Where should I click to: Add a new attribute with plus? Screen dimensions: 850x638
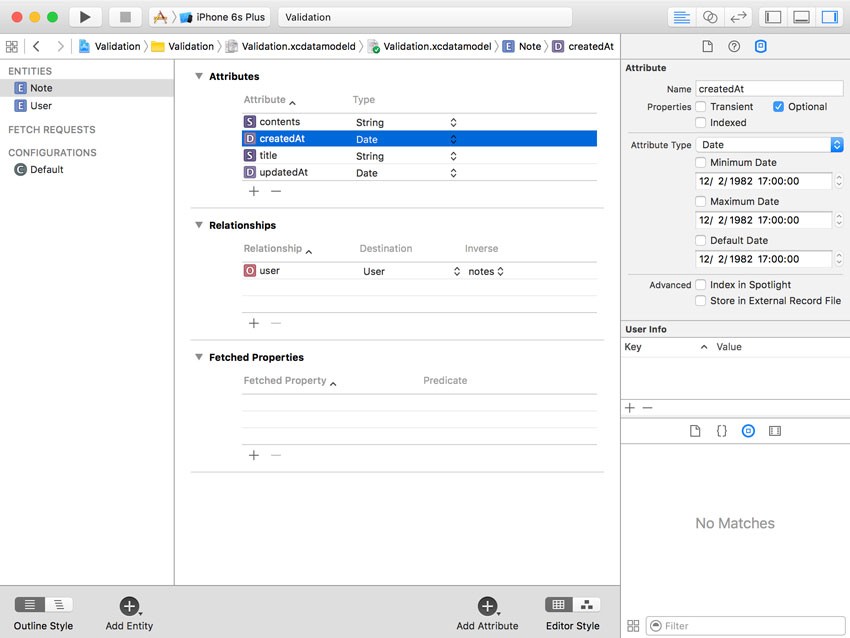(254, 191)
